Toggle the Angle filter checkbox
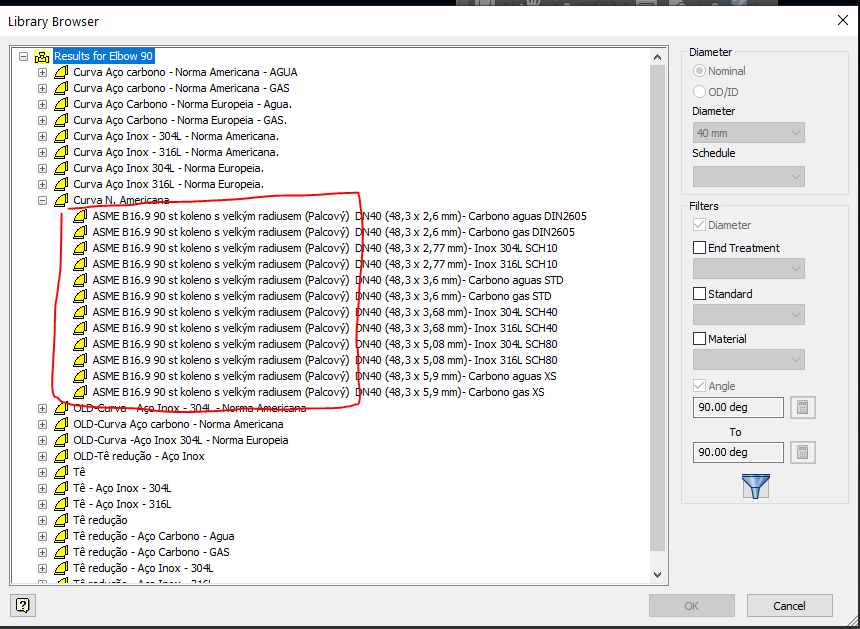860x629 pixels. [699, 386]
